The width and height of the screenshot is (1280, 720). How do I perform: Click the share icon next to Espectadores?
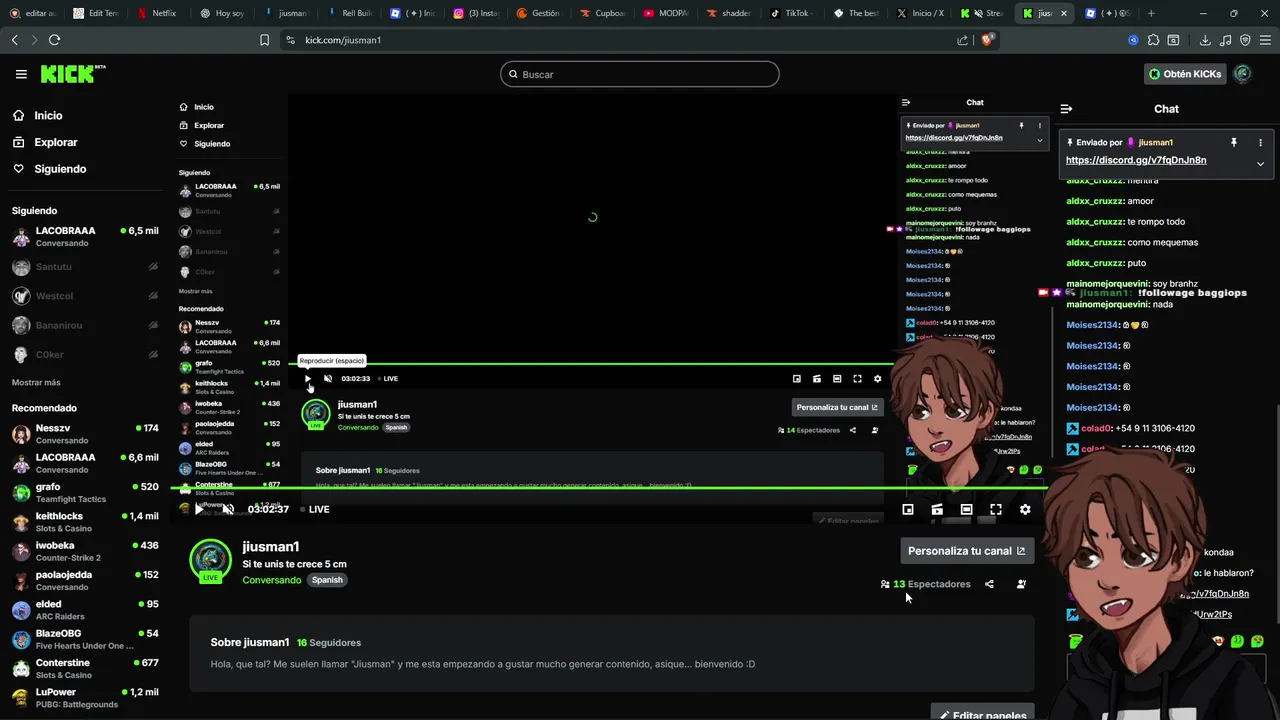tap(989, 584)
